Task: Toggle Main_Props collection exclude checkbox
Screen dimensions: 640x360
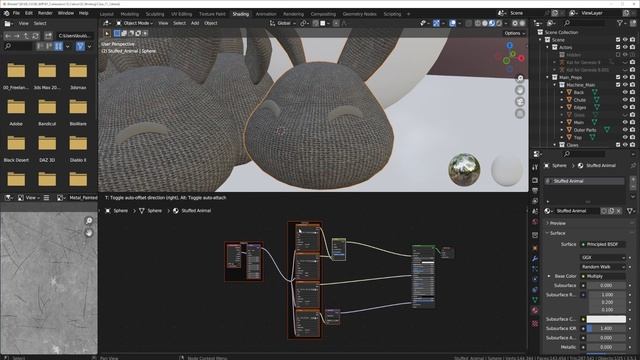Action: coord(618,77)
